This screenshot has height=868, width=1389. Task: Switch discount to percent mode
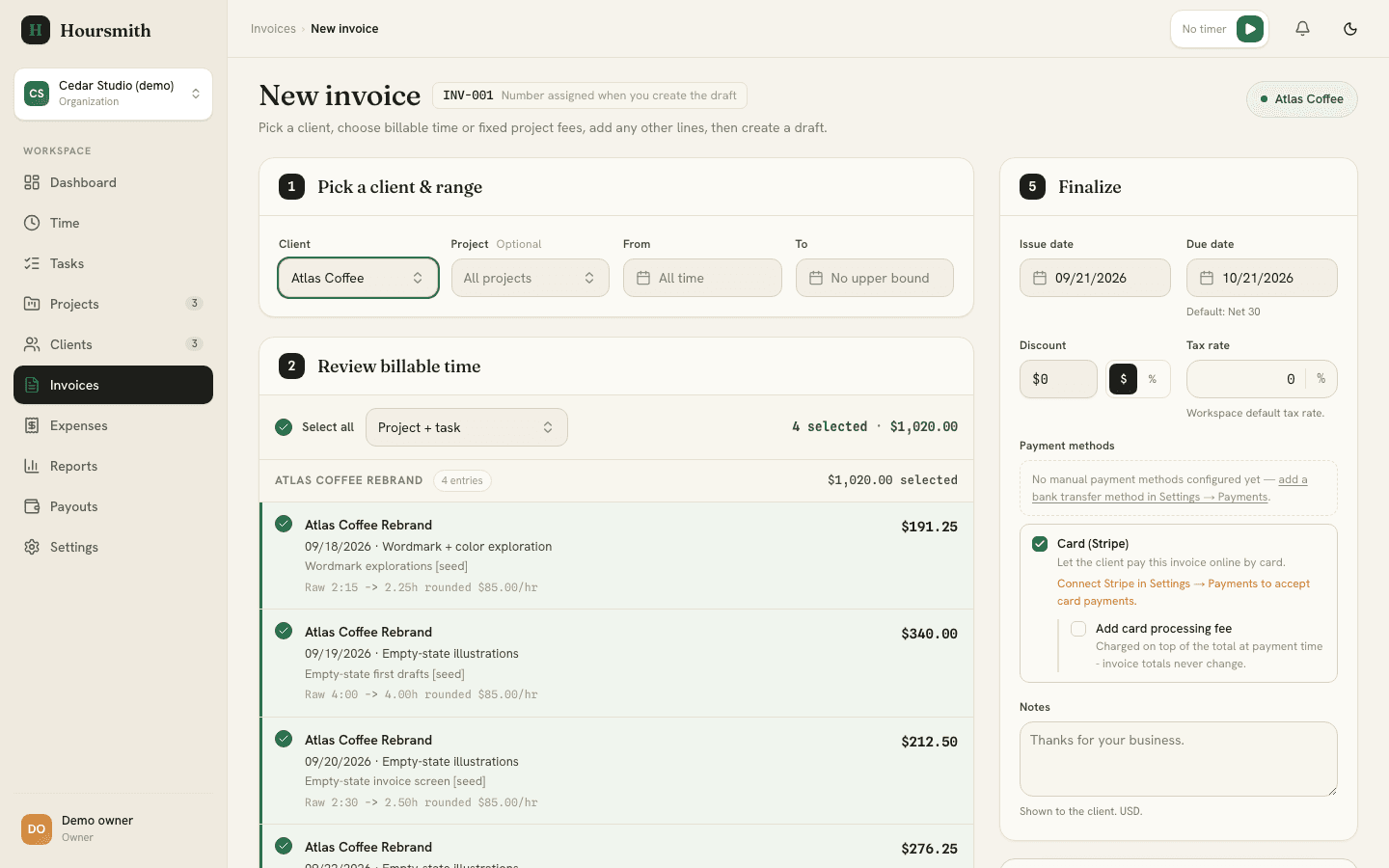pos(1152,379)
